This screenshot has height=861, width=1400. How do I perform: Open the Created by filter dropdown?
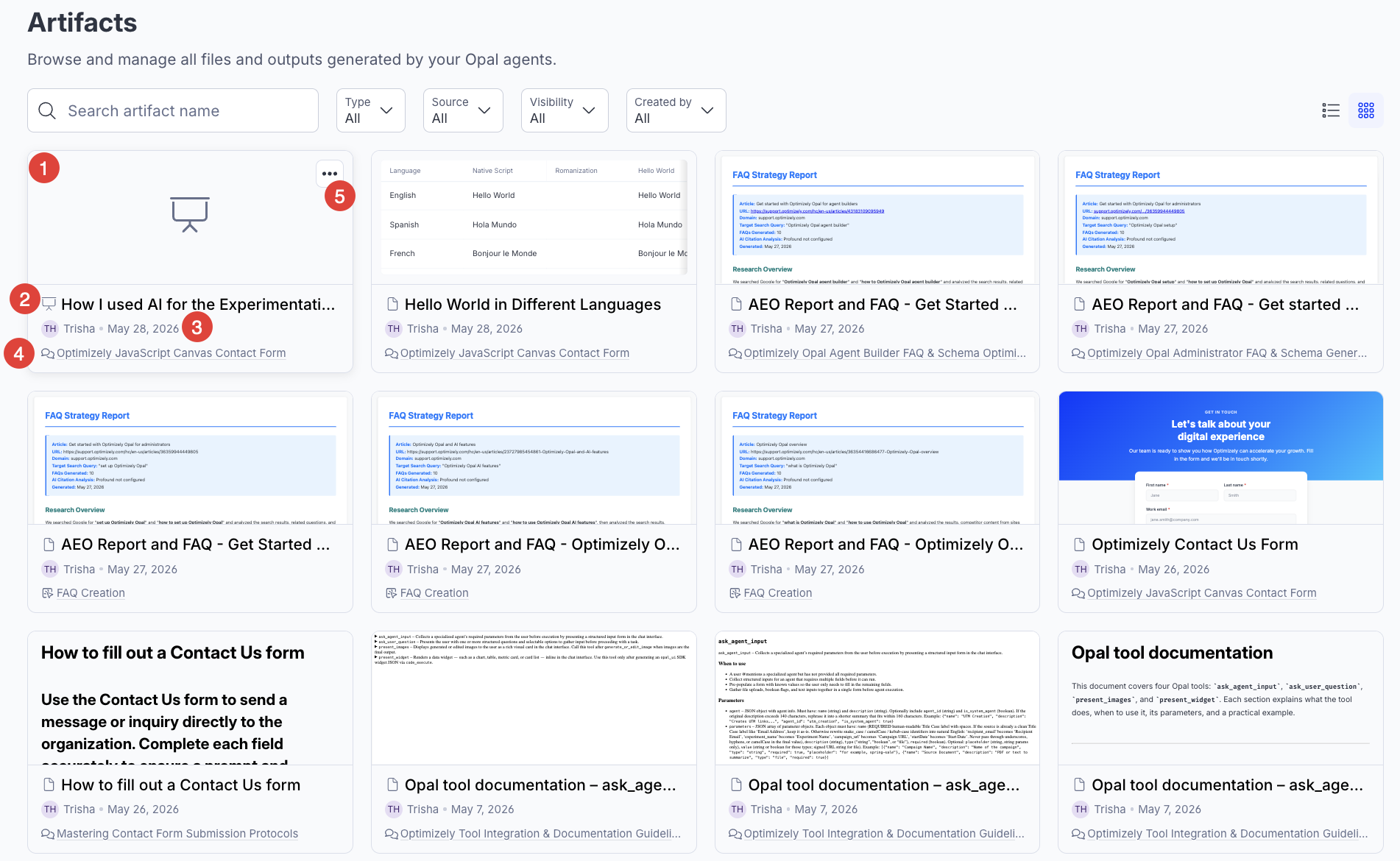(x=676, y=110)
